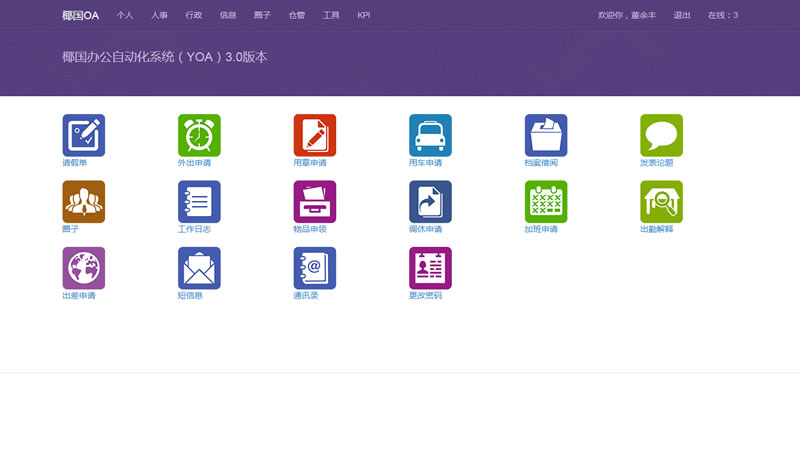The width and height of the screenshot is (800, 469).
Task: Open the 行政 menu in navbar
Action: coord(193,15)
